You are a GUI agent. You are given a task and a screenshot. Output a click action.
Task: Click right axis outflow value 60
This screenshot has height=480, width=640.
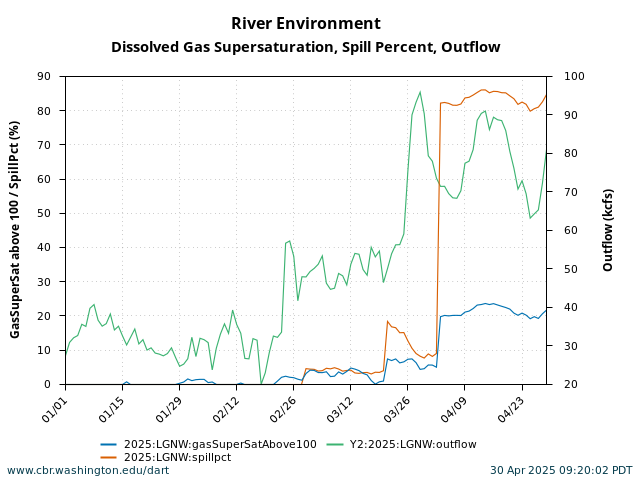(x=571, y=230)
